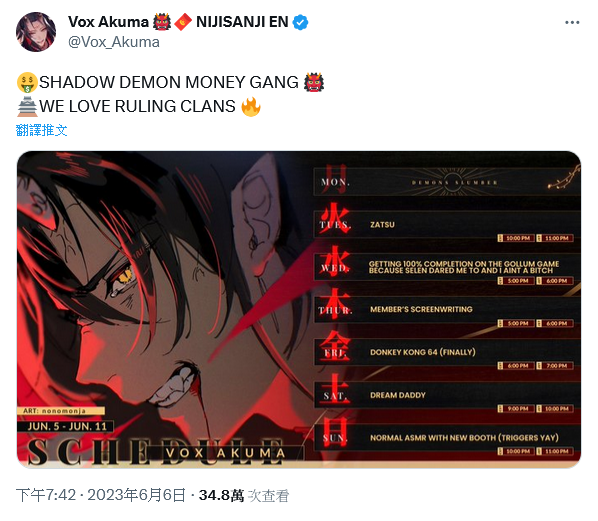Click the money-mouth face emoji
Screen dimensions: 598x521
tap(27, 82)
